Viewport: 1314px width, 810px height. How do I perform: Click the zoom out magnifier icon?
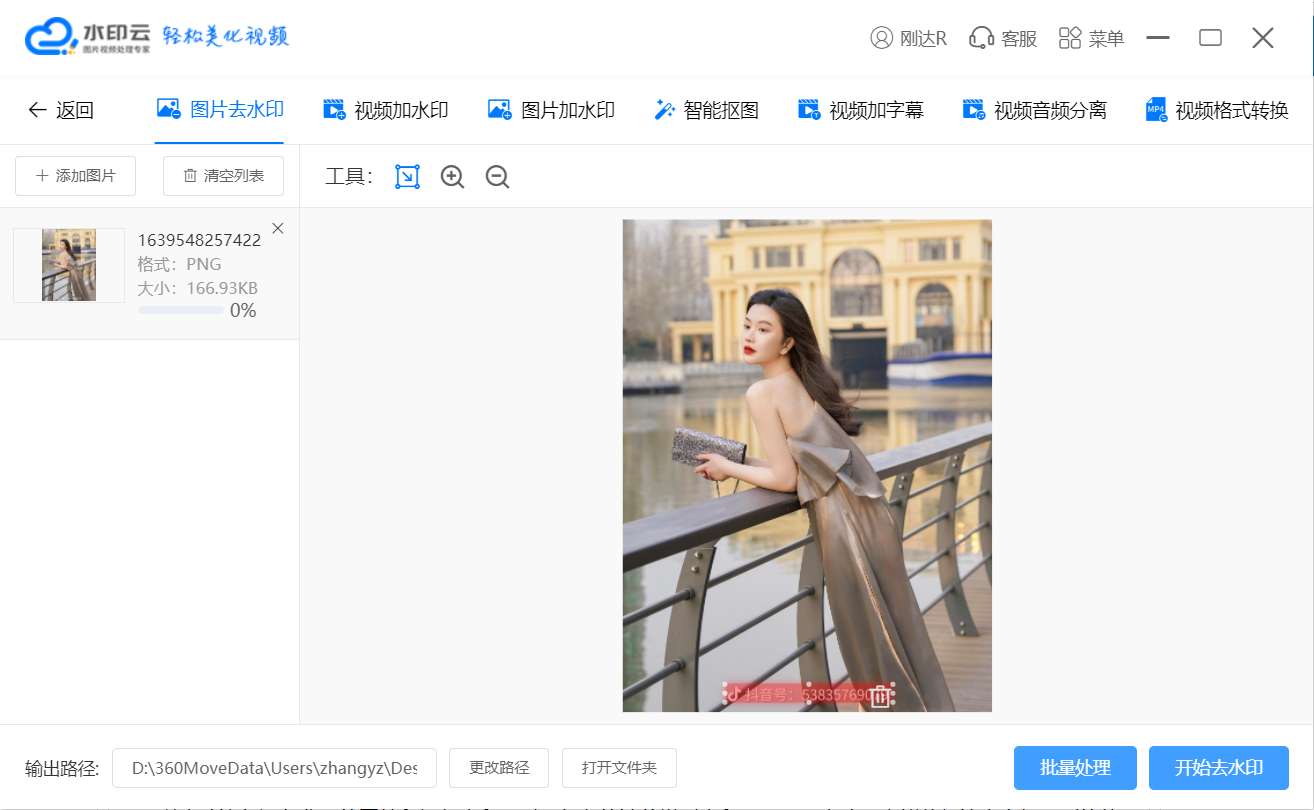(497, 177)
